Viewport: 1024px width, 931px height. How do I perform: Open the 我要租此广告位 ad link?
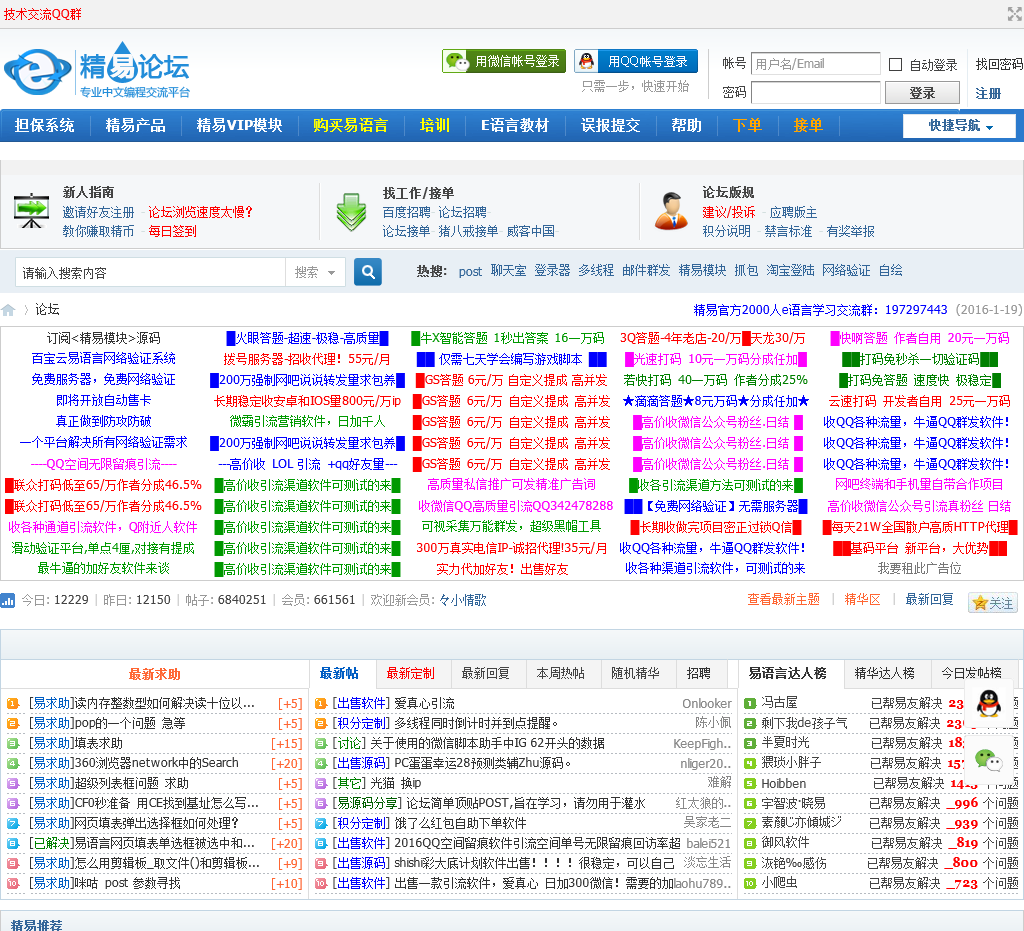point(920,569)
